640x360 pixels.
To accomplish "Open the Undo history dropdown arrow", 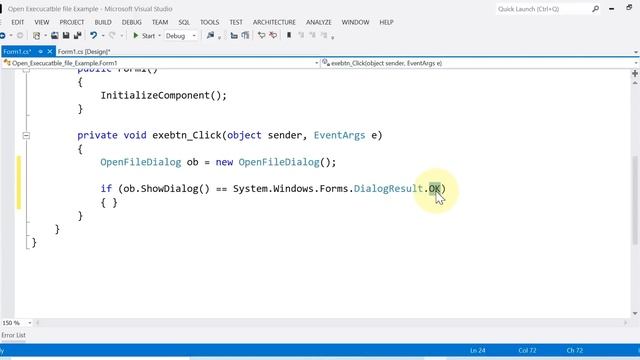I will point(103,36).
